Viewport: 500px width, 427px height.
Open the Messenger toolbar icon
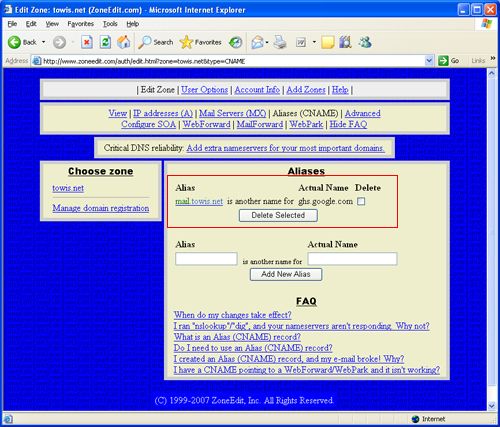pos(365,42)
